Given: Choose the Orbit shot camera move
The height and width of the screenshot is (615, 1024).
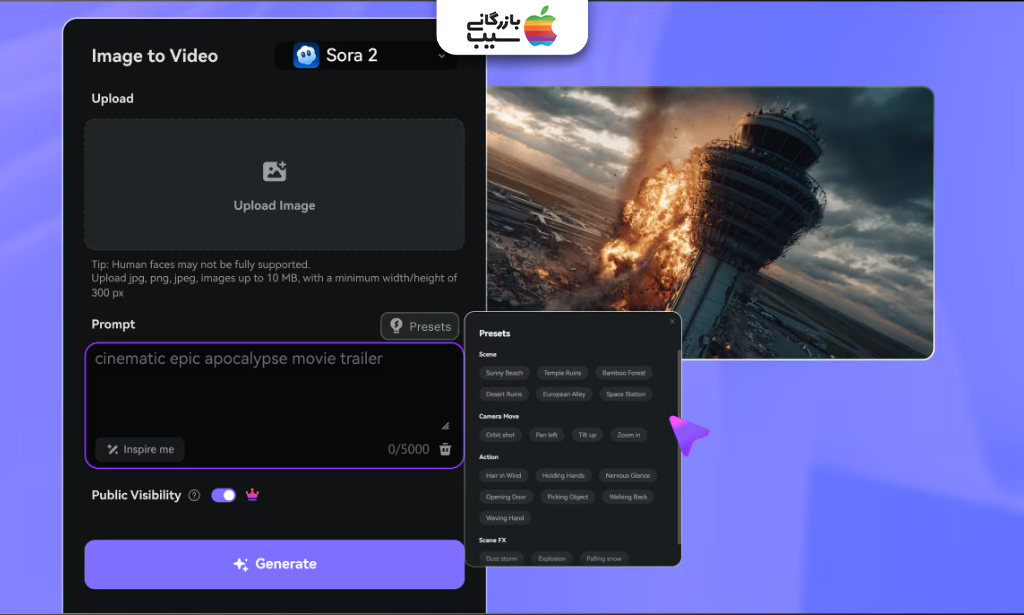Looking at the screenshot, I should (x=500, y=435).
